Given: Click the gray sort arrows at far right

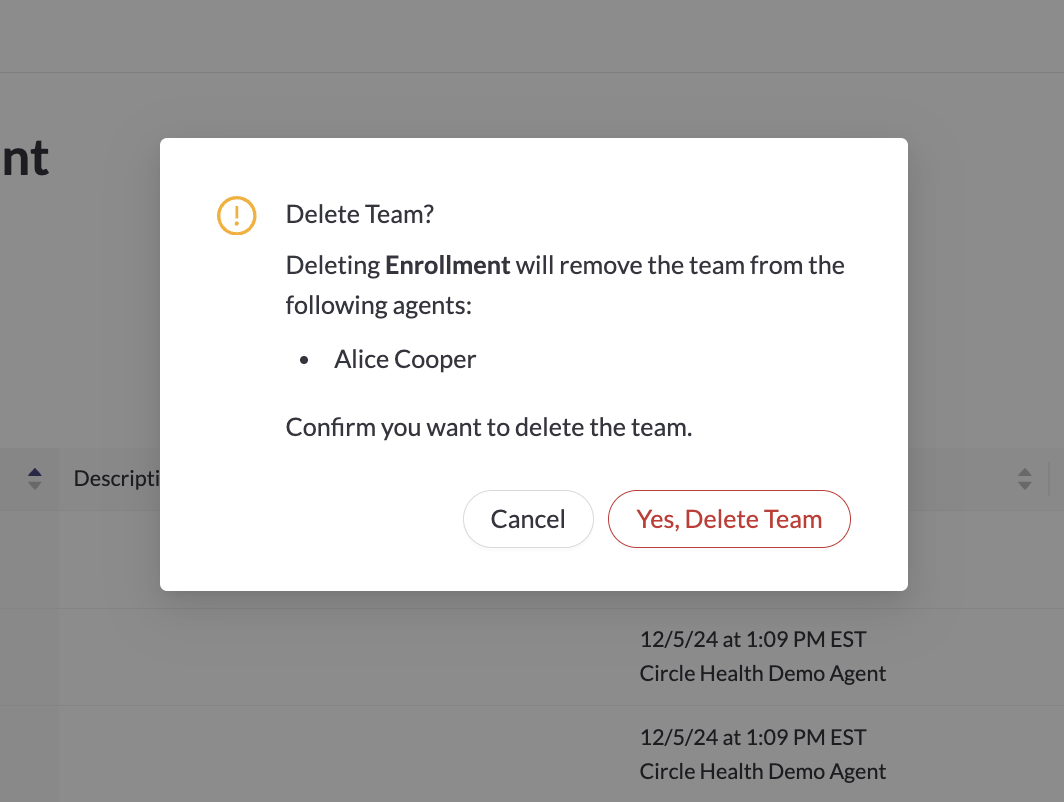Looking at the screenshot, I should point(1024,479).
